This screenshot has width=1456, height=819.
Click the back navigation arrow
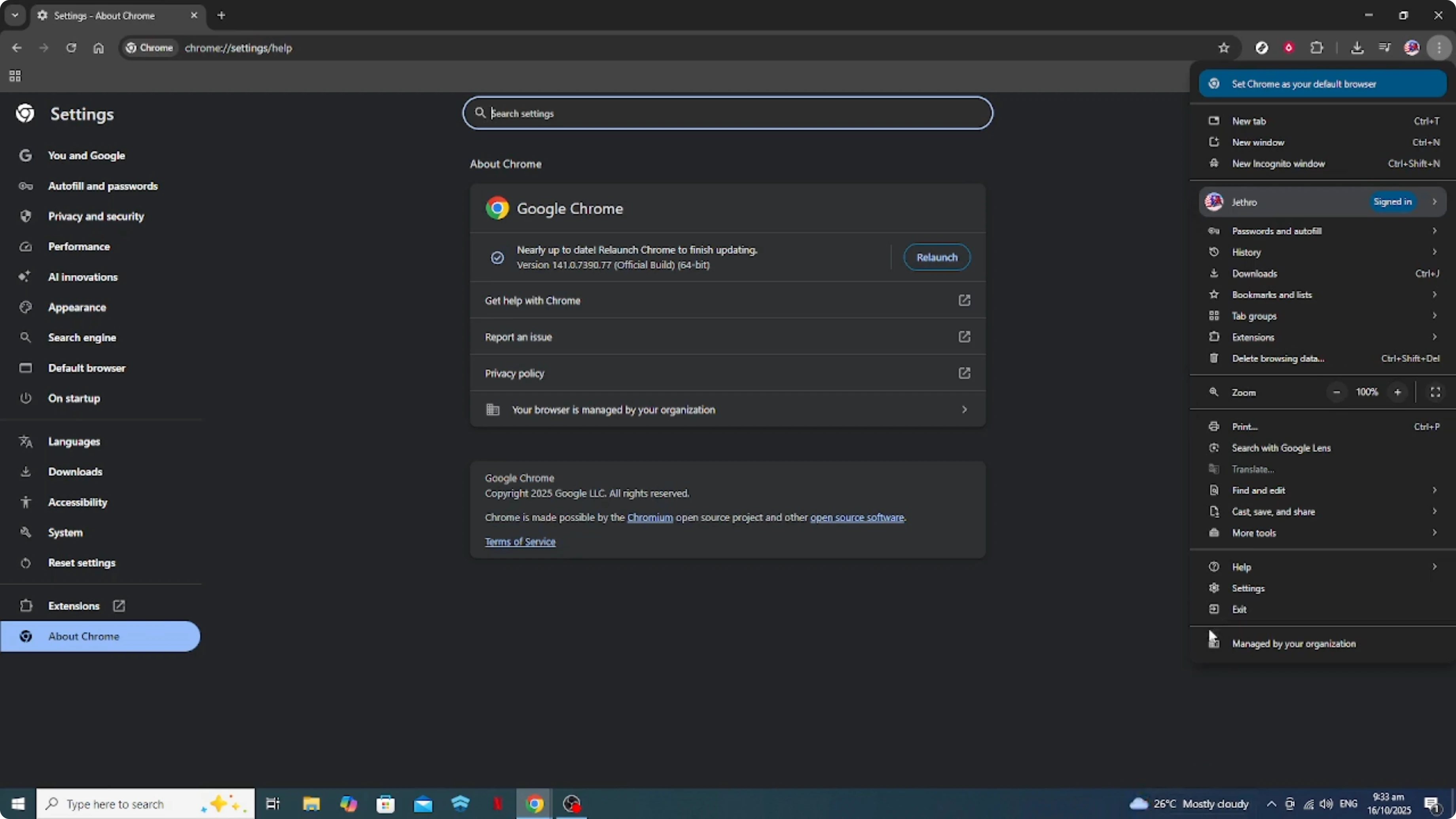[16, 48]
